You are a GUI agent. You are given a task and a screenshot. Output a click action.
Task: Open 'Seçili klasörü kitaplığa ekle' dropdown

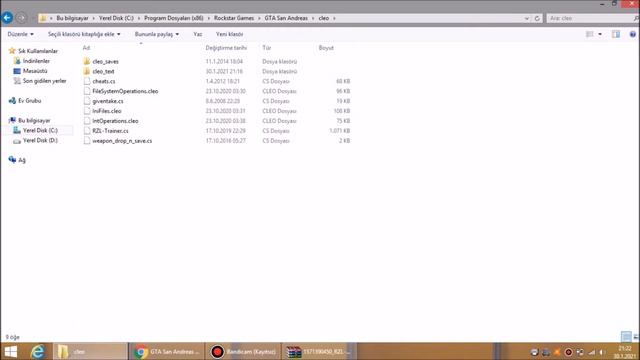click(x=84, y=34)
